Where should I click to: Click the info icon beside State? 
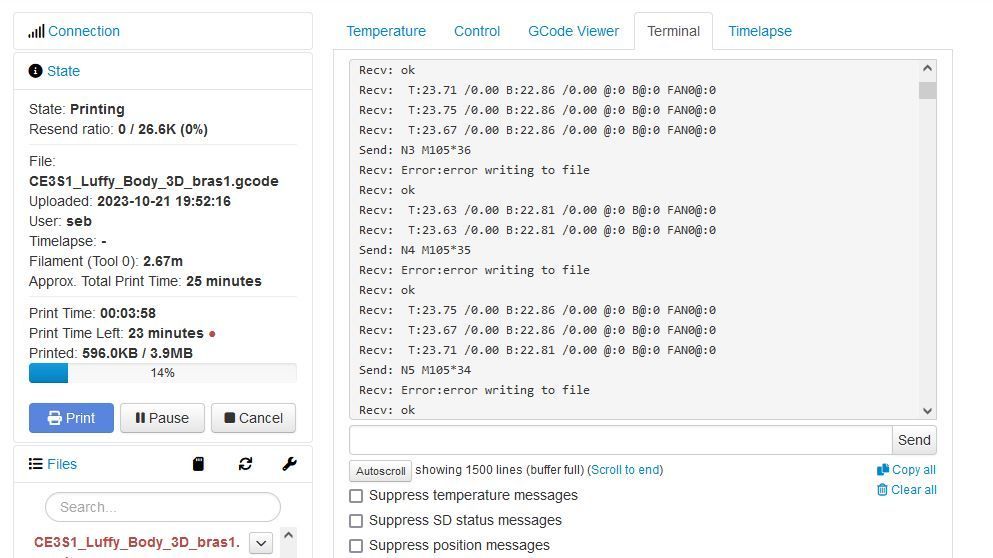pyautogui.click(x=35, y=71)
